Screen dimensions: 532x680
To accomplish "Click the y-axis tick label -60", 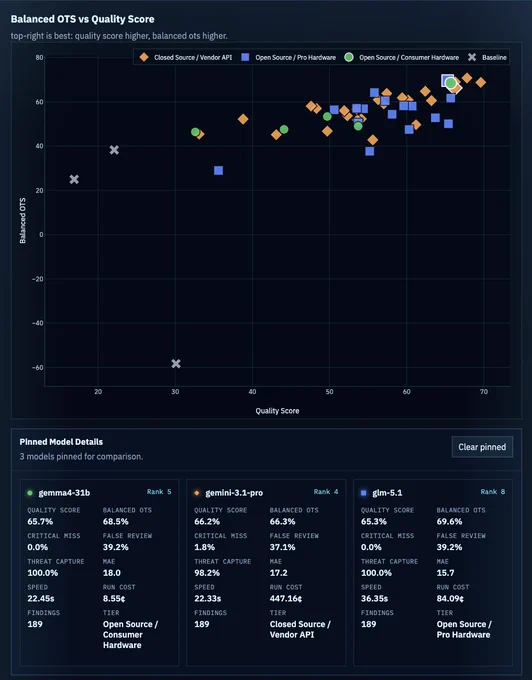I will [x=38, y=367].
